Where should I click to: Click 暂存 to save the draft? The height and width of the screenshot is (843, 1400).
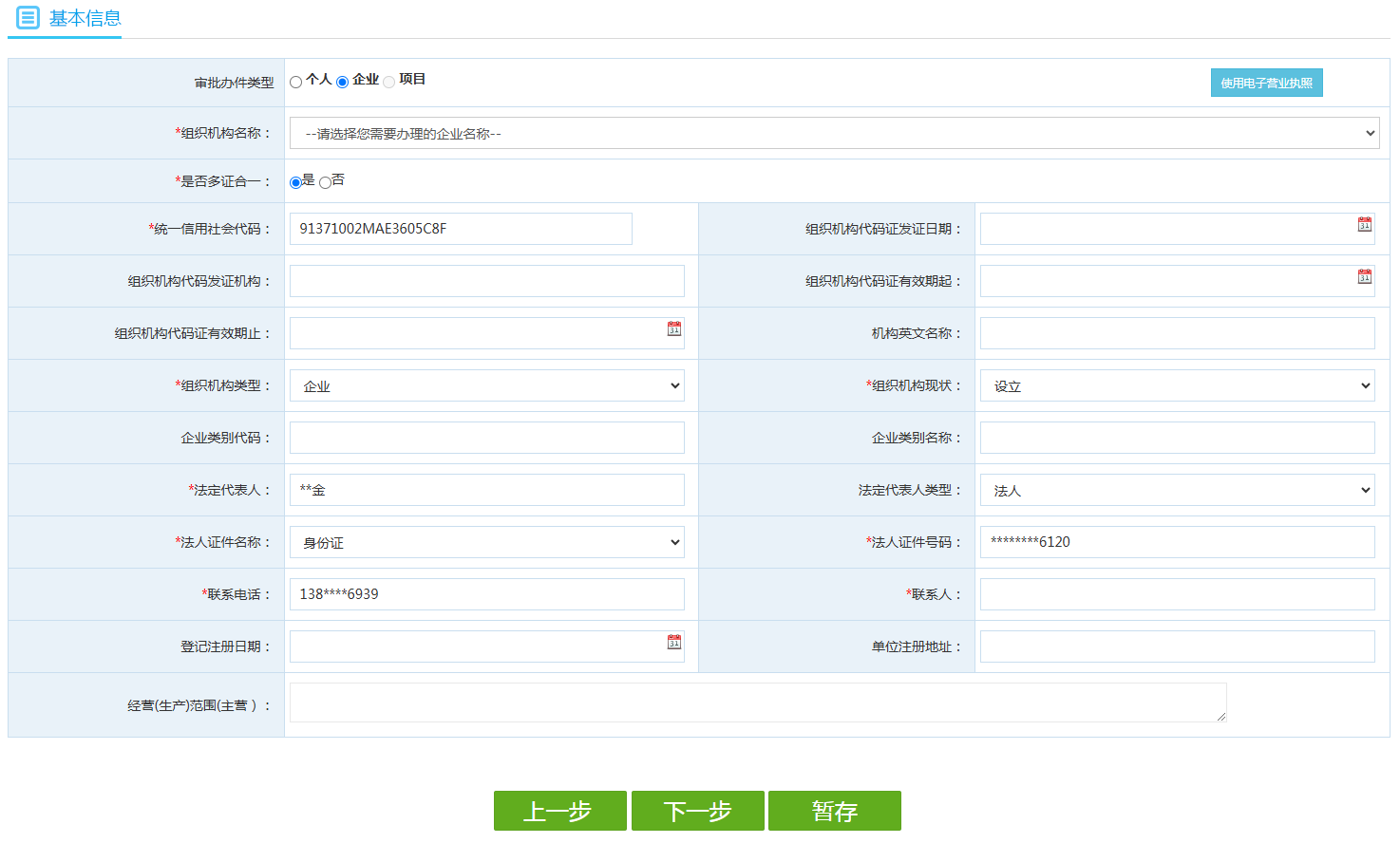[834, 811]
